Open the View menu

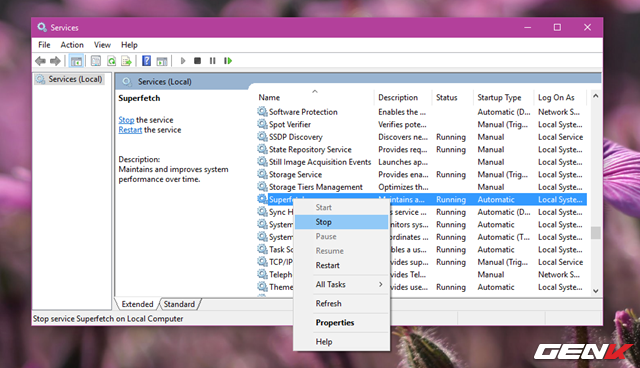(102, 45)
